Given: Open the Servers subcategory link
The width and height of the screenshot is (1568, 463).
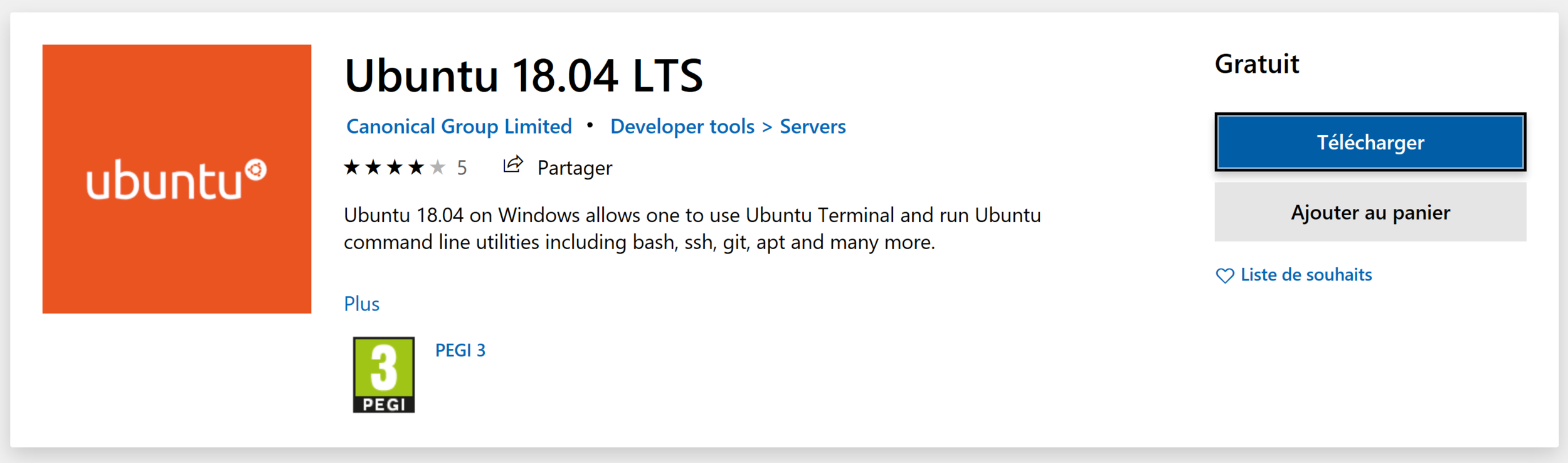Looking at the screenshot, I should 813,127.
